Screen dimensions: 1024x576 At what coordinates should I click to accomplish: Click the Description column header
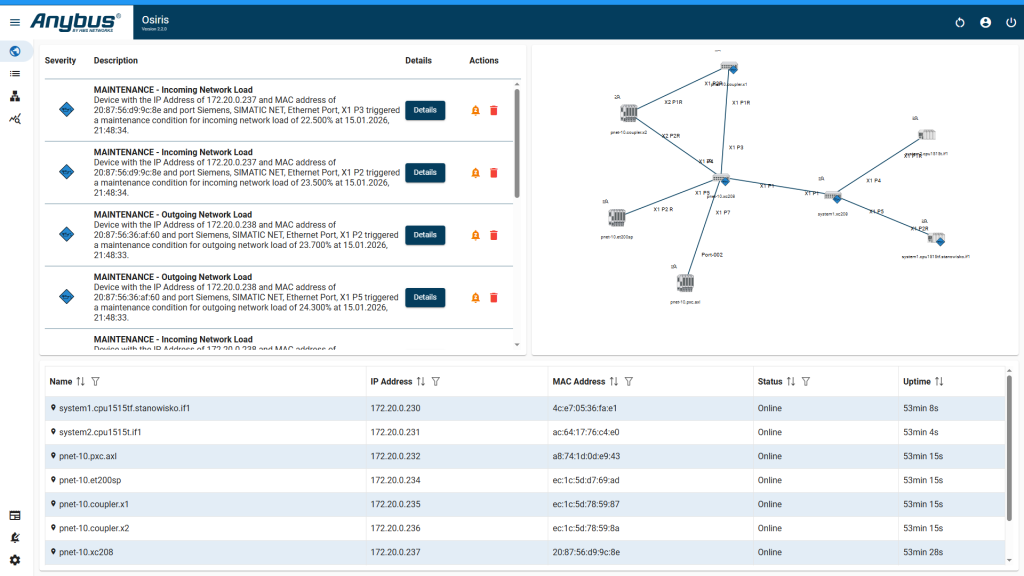(x=116, y=60)
